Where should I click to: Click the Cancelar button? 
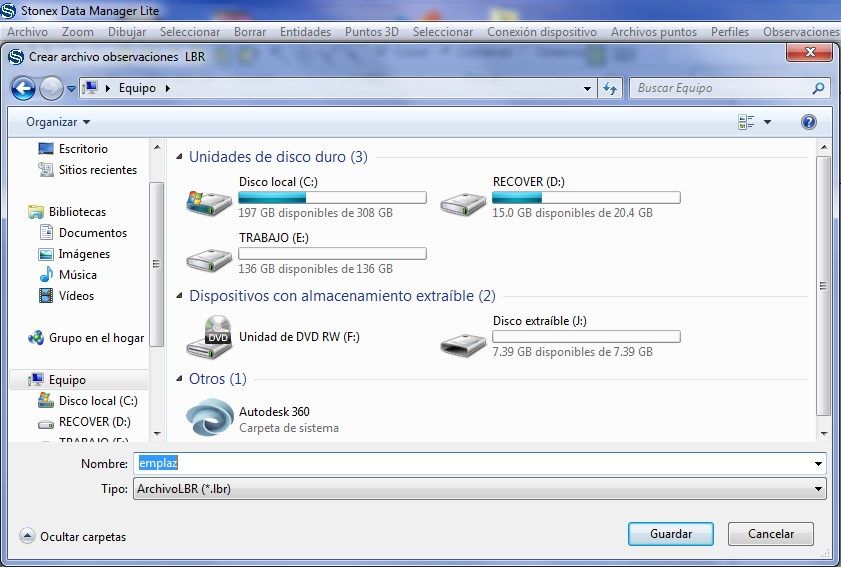coord(771,534)
